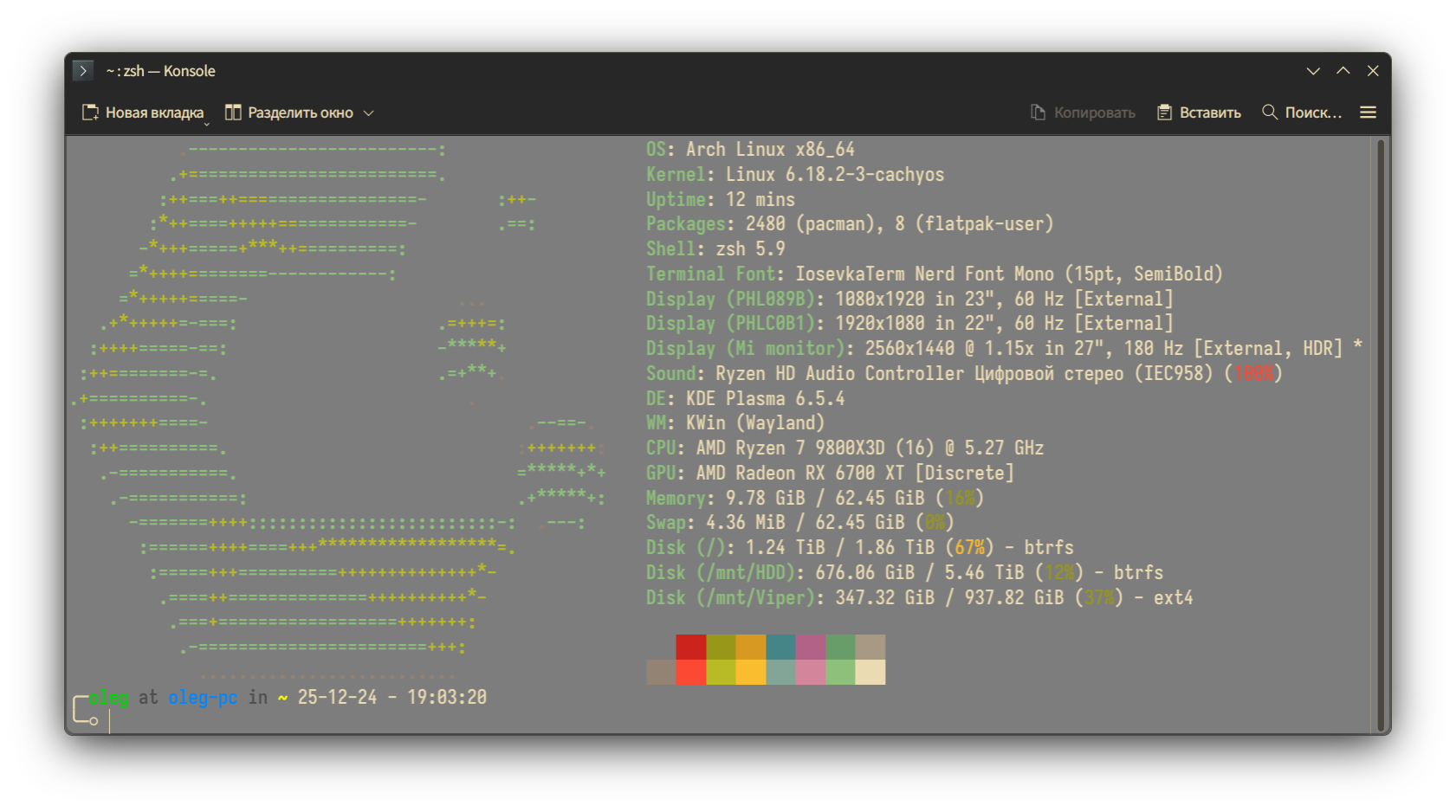The height and width of the screenshot is (812, 1456).
Task: Close the Konsole window
Action: [1373, 71]
